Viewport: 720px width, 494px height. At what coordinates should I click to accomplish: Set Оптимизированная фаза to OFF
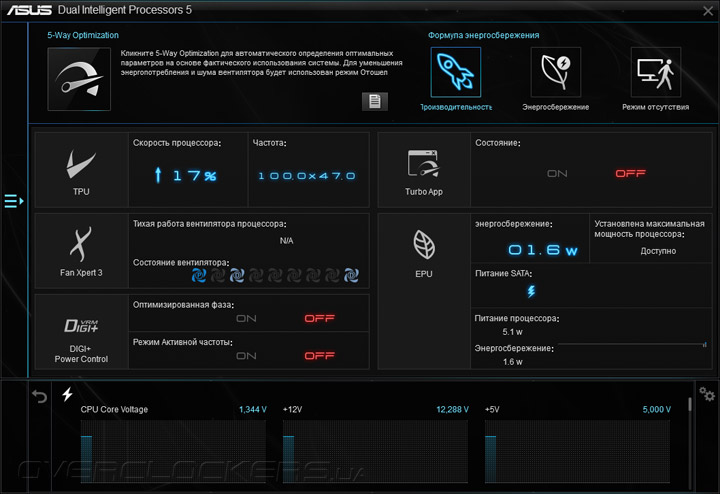(x=320, y=319)
